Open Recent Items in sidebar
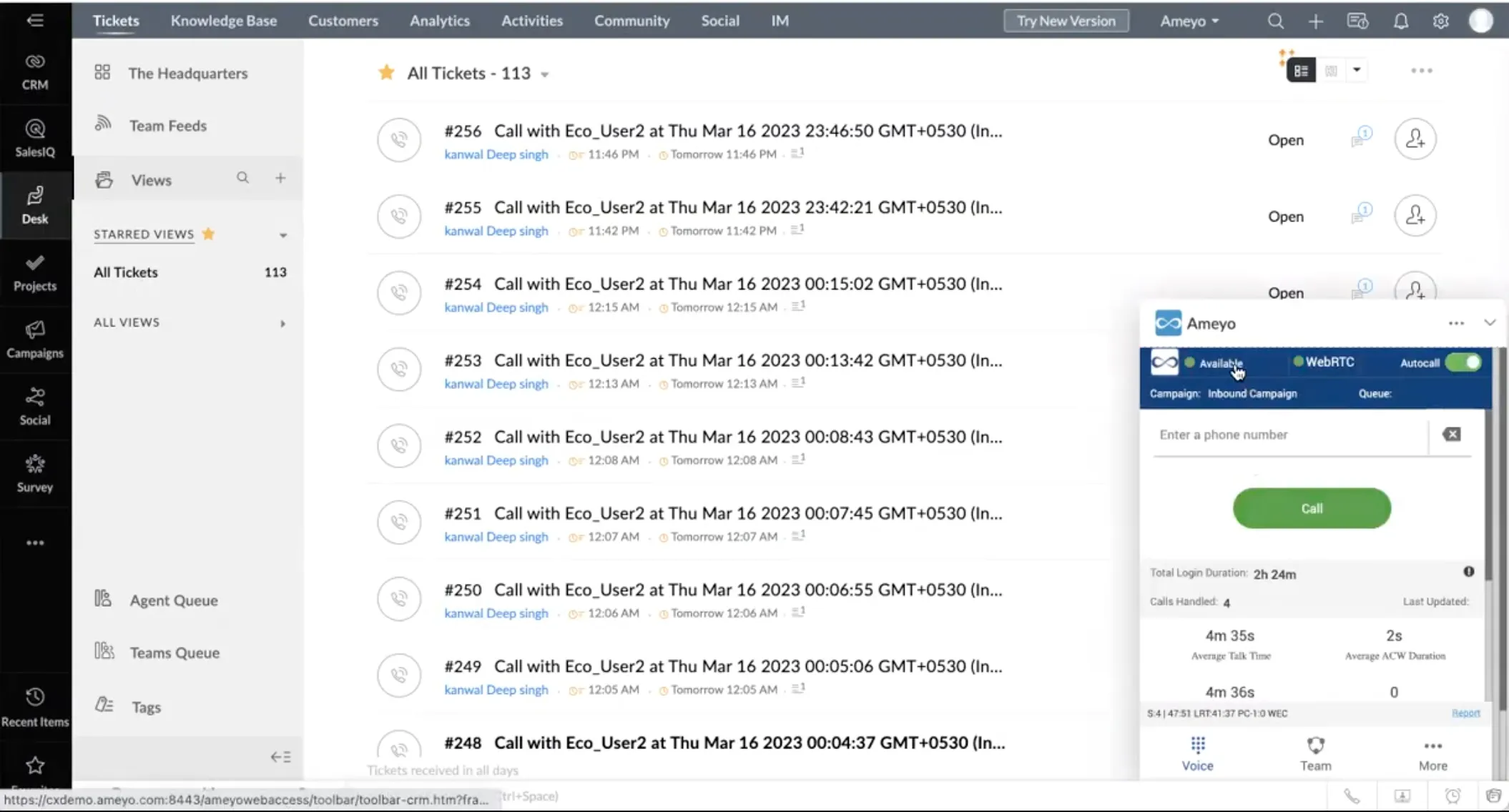Screen dimensions: 1509x812 [x=34, y=708]
